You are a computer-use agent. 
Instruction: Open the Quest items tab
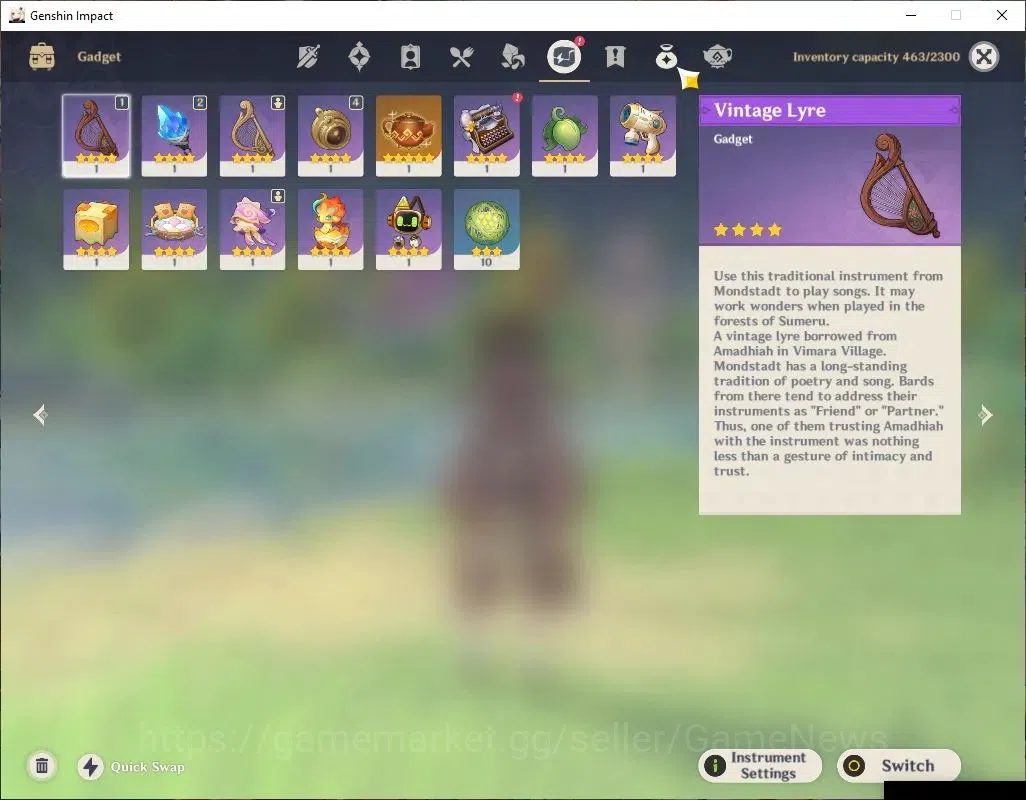coord(615,57)
